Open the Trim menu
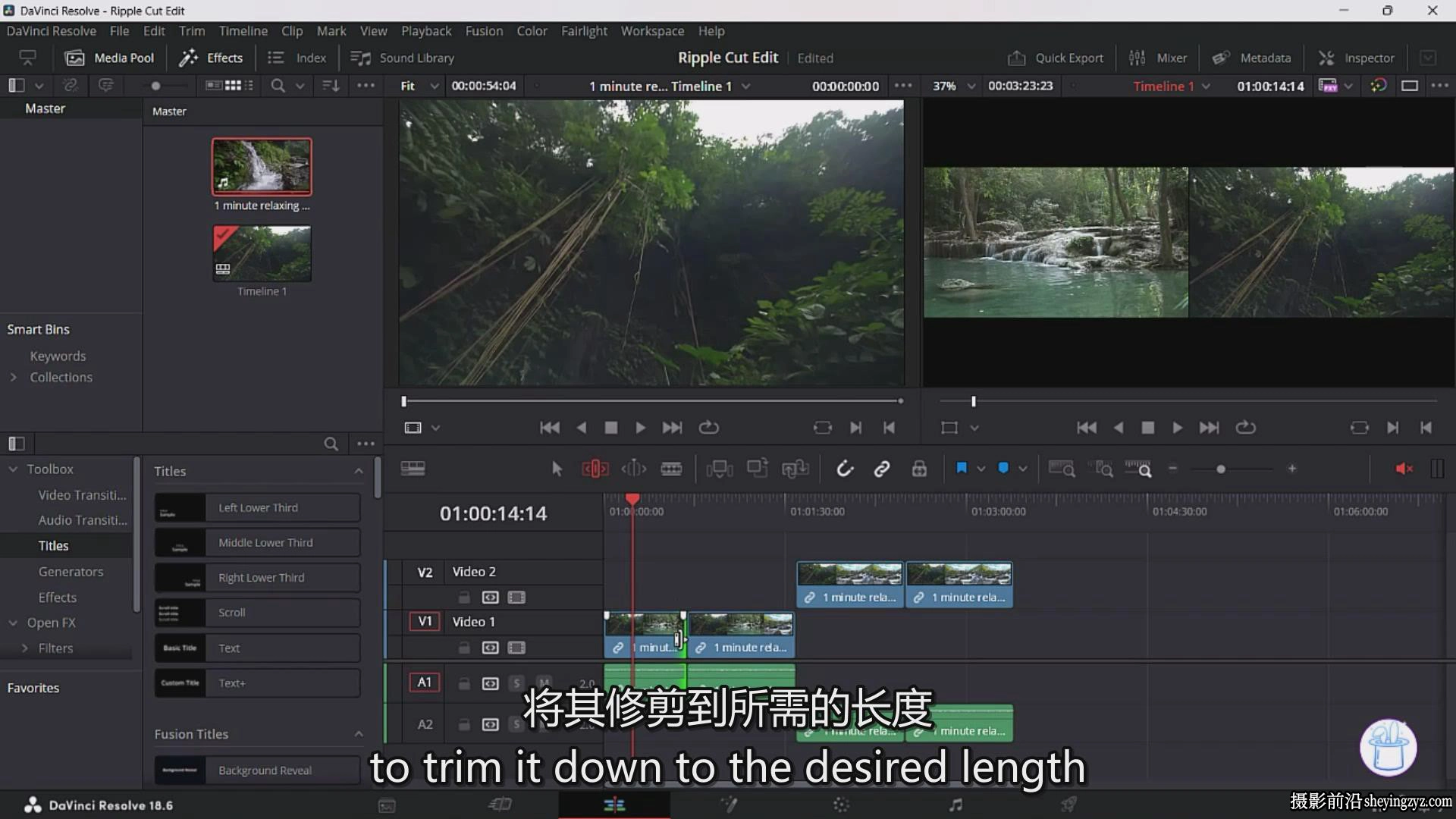 pyautogui.click(x=192, y=31)
